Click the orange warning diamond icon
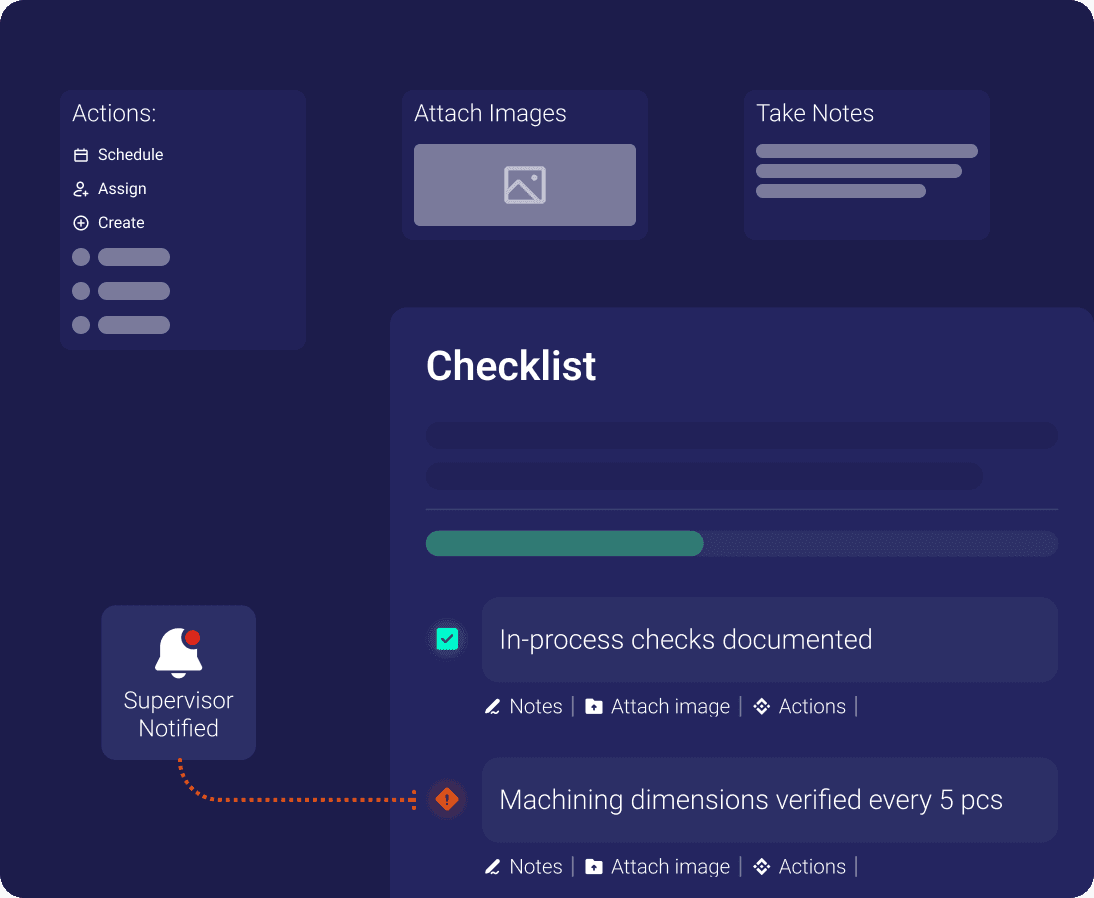This screenshot has width=1094, height=898. click(x=447, y=799)
